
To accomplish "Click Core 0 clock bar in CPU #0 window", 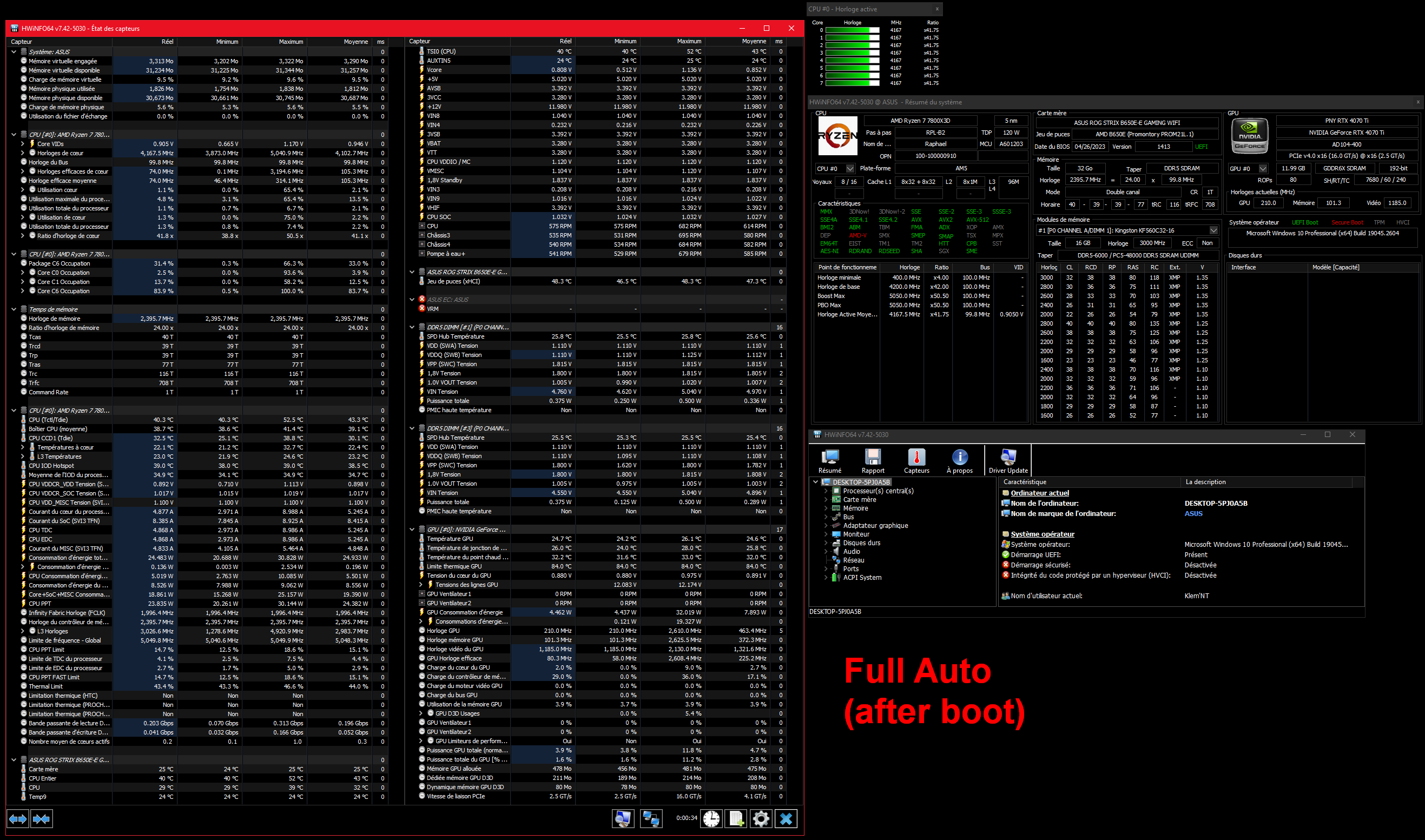I will point(852,30).
